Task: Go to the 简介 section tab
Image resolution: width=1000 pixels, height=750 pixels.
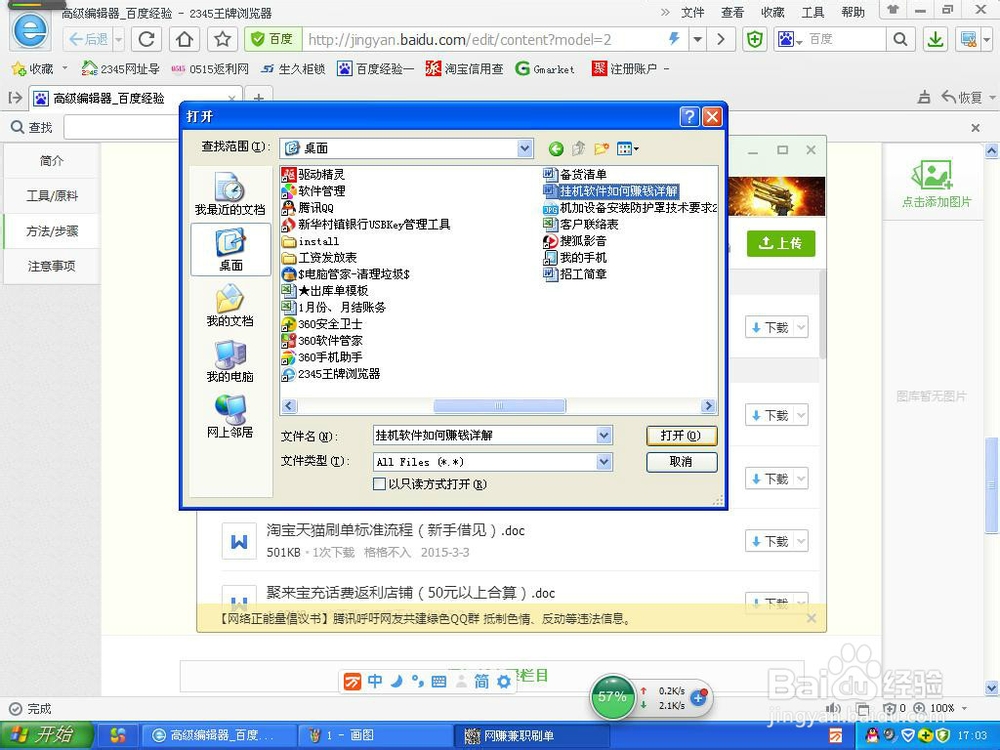Action: (x=52, y=161)
